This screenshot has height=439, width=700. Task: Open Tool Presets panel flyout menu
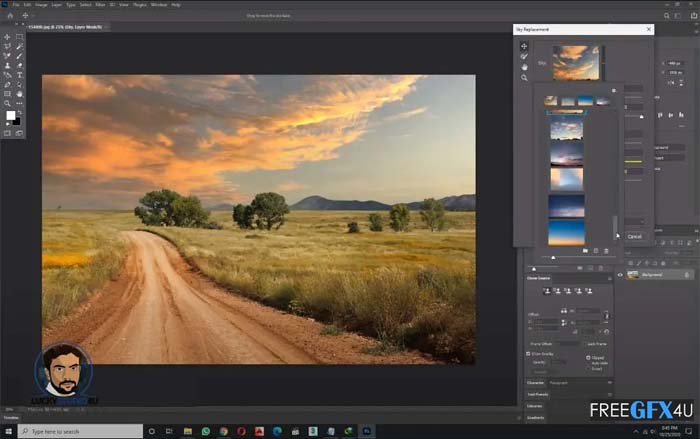pyautogui.click(x=609, y=394)
